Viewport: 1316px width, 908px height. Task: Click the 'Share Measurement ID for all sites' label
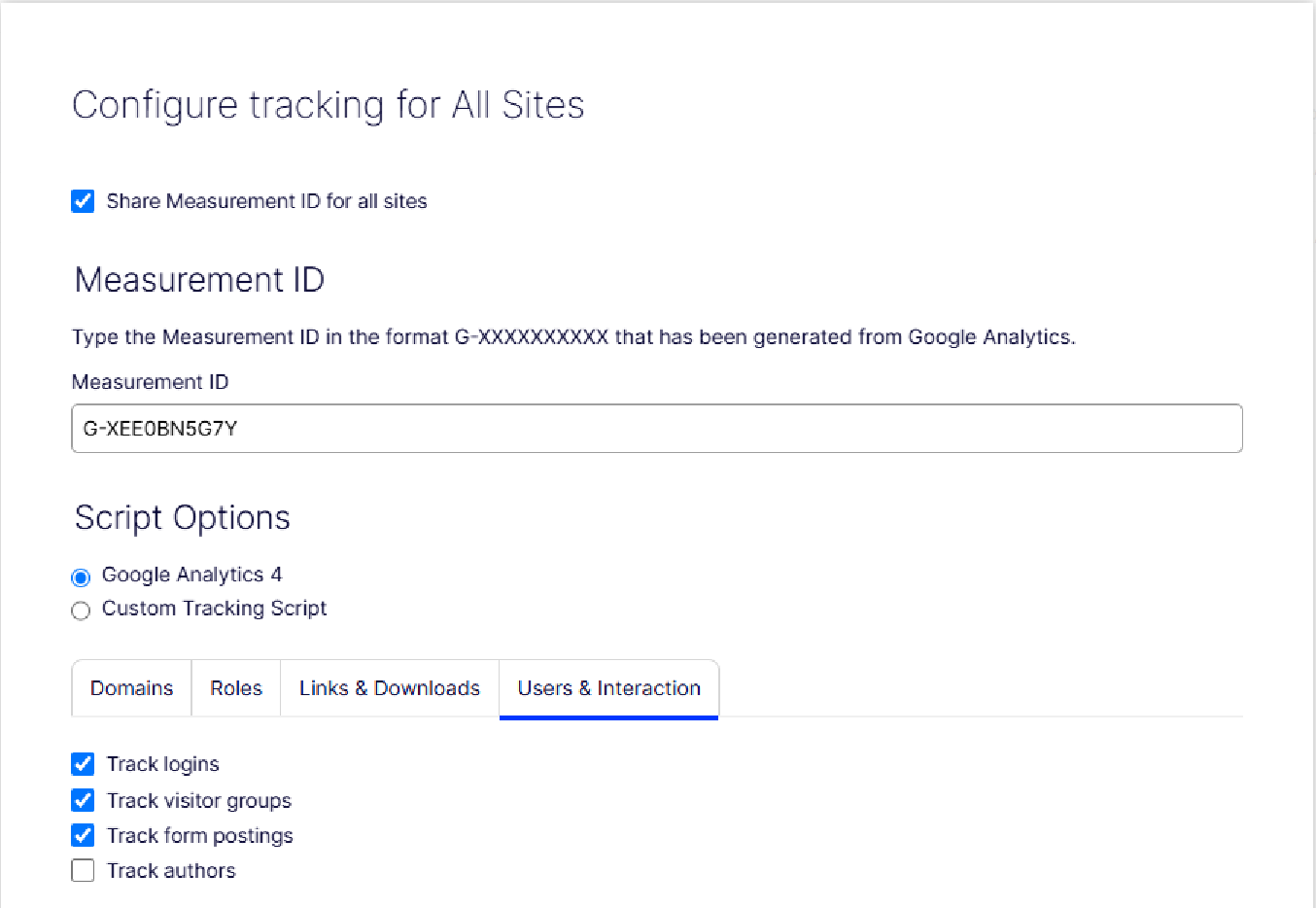267,201
